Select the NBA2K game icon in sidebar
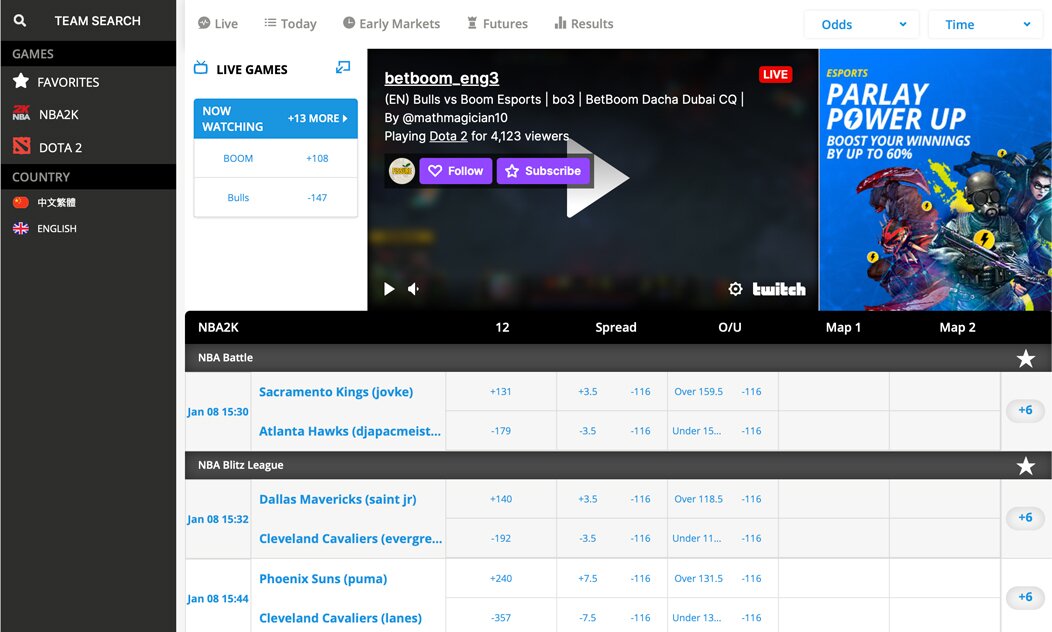This screenshot has height=632, width=1052. point(21,113)
